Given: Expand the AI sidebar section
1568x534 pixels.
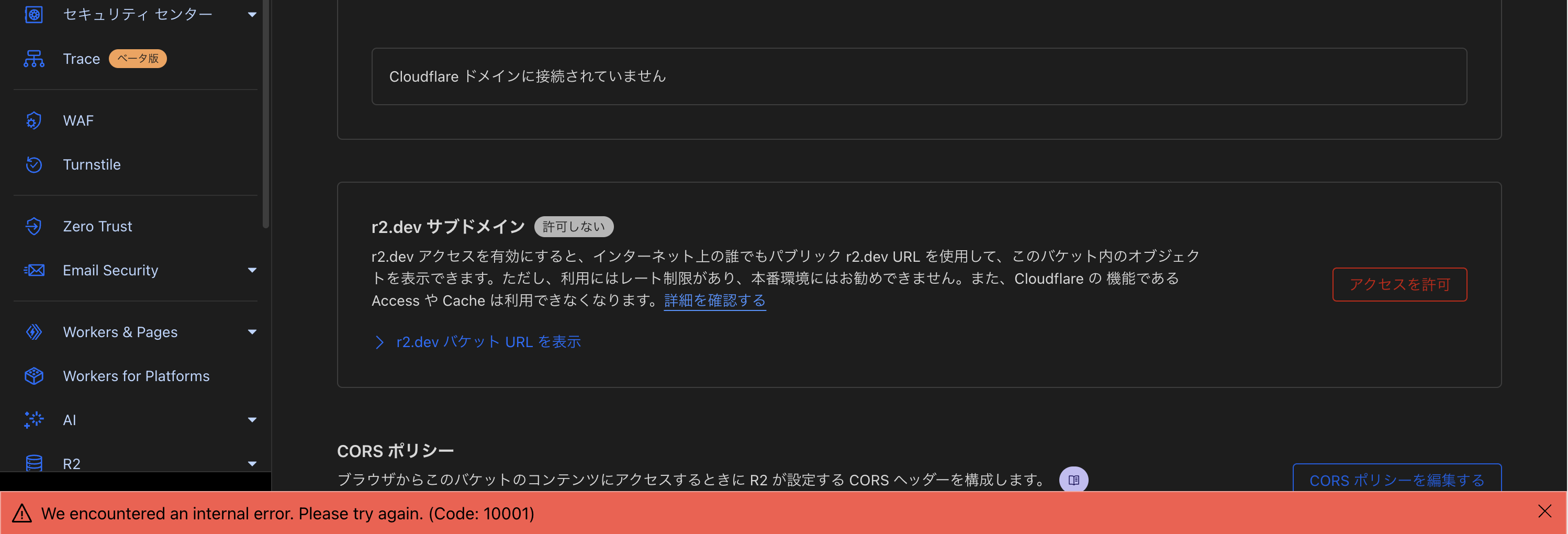Looking at the screenshot, I should coord(252,419).
